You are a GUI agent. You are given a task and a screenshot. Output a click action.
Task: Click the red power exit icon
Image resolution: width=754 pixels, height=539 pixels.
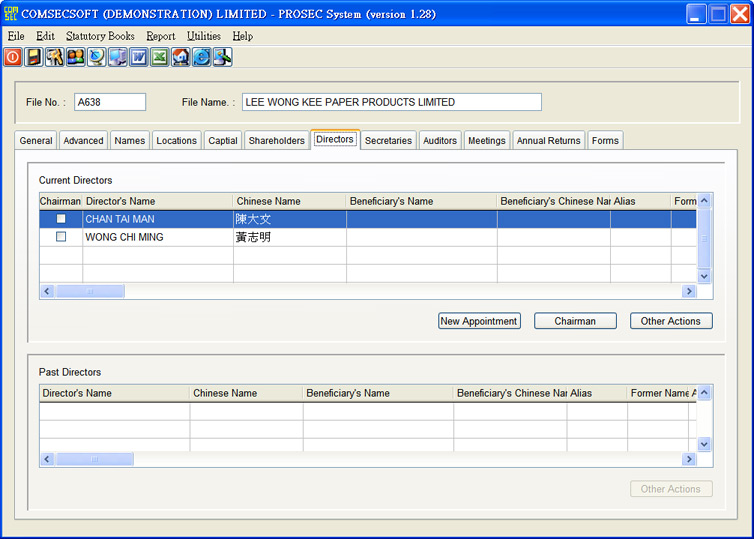pos(13,57)
